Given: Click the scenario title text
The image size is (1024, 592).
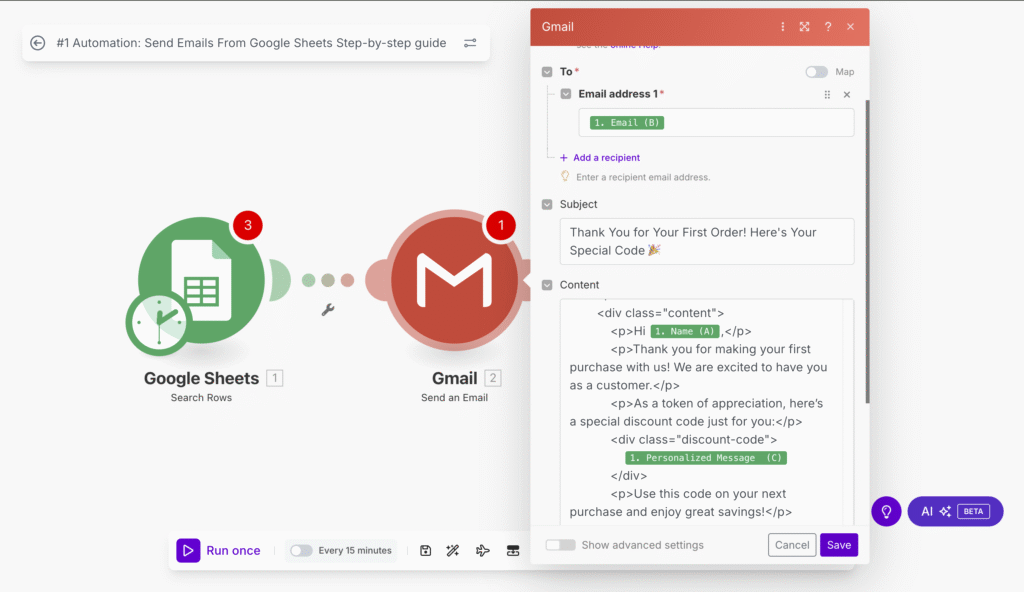Looking at the screenshot, I should tap(251, 43).
